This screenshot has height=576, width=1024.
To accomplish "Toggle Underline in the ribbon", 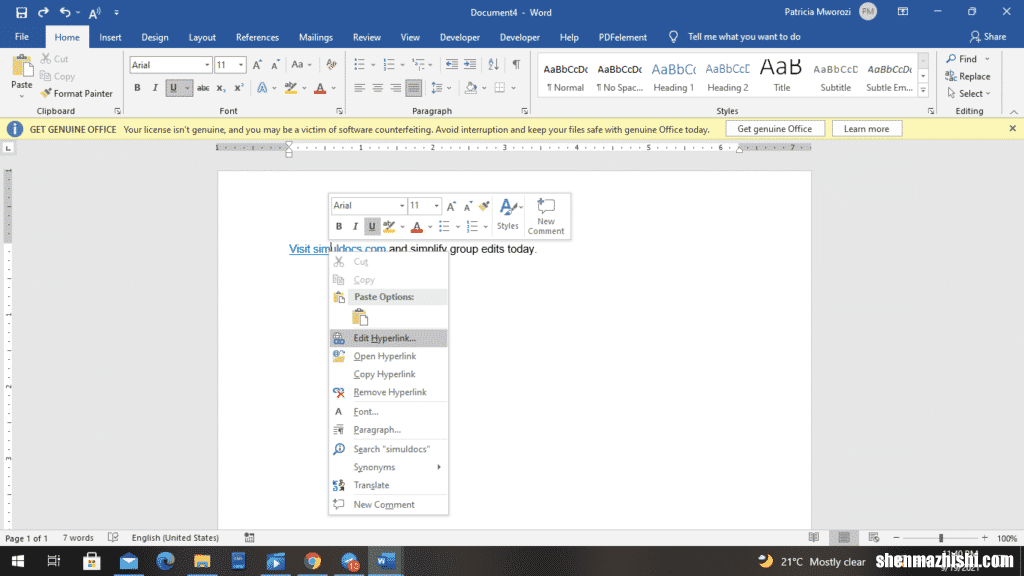I will 173,88.
